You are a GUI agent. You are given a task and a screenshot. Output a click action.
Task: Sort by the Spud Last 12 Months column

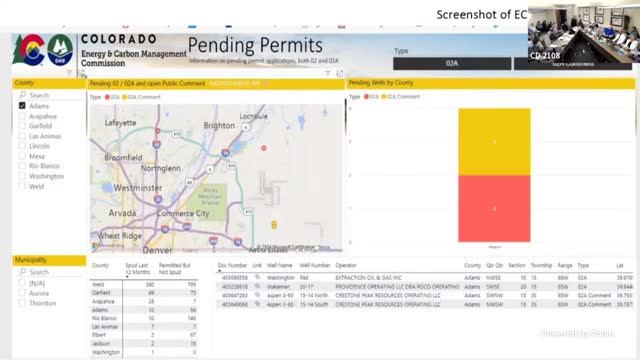138,269
